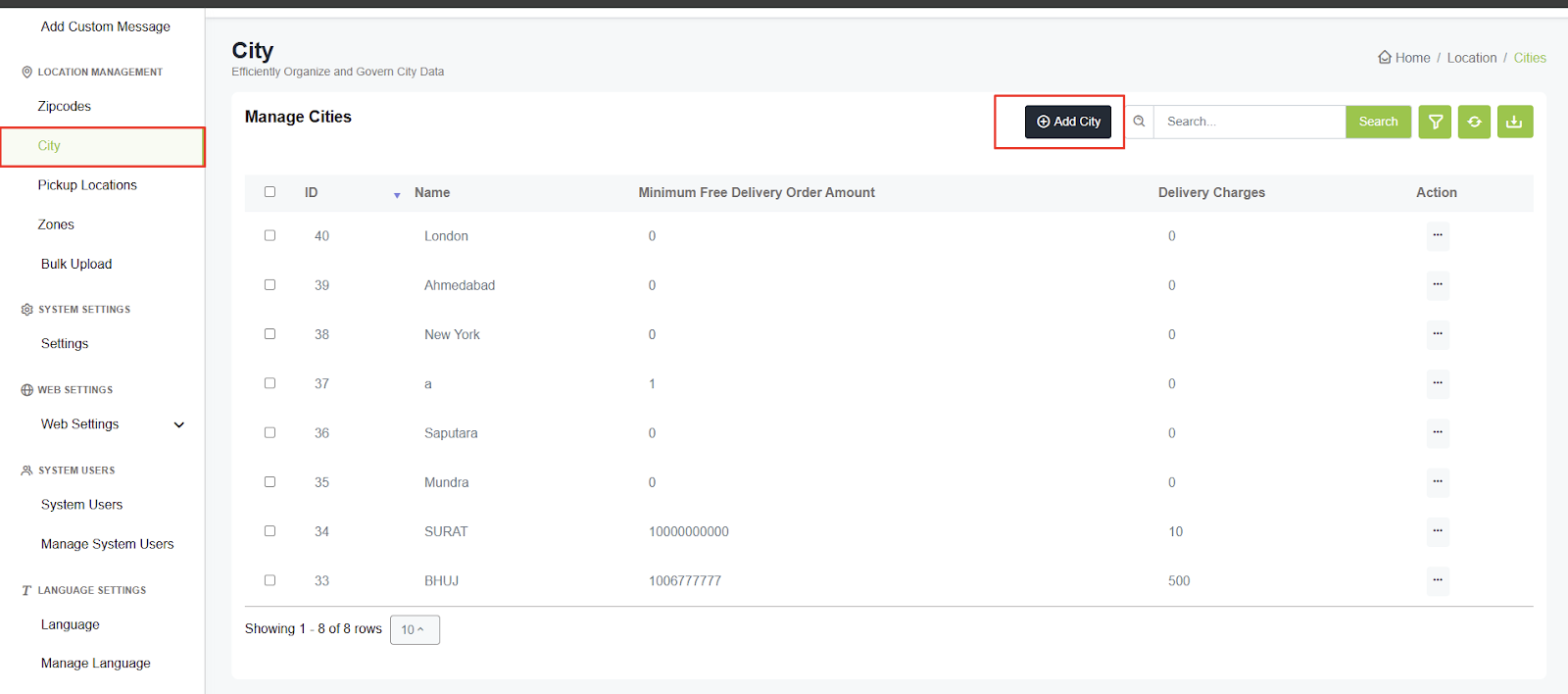1568x694 pixels.
Task: Click the green refresh icon button
Action: (1474, 122)
